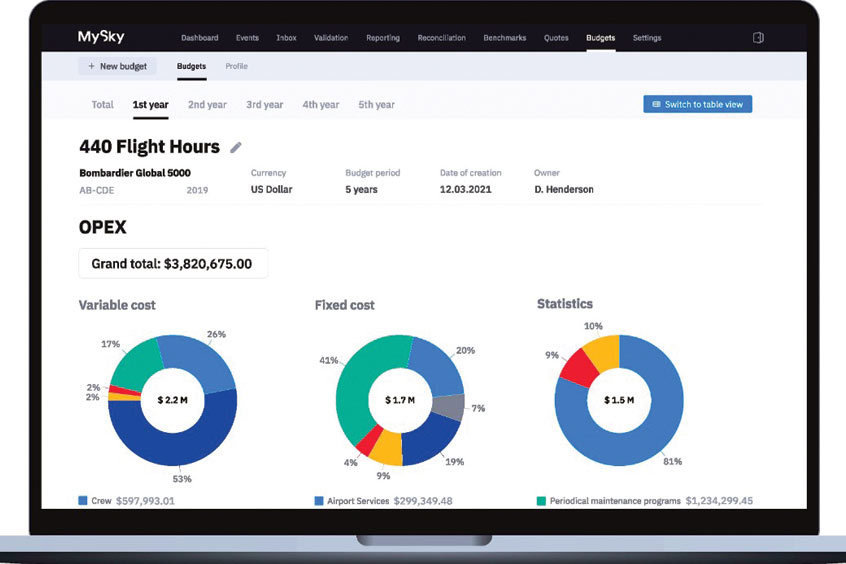Click the blue Crew legend swatch

coord(83,500)
